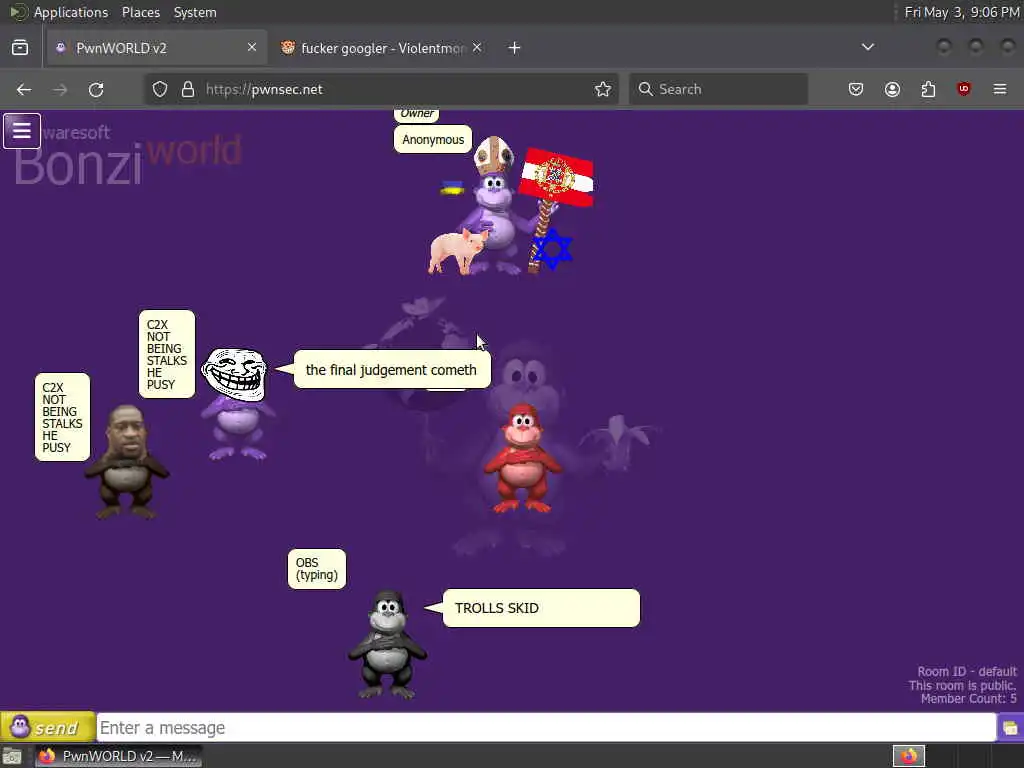Click the icon right of the message field
Screen dimensions: 1024x768
[1010, 728]
